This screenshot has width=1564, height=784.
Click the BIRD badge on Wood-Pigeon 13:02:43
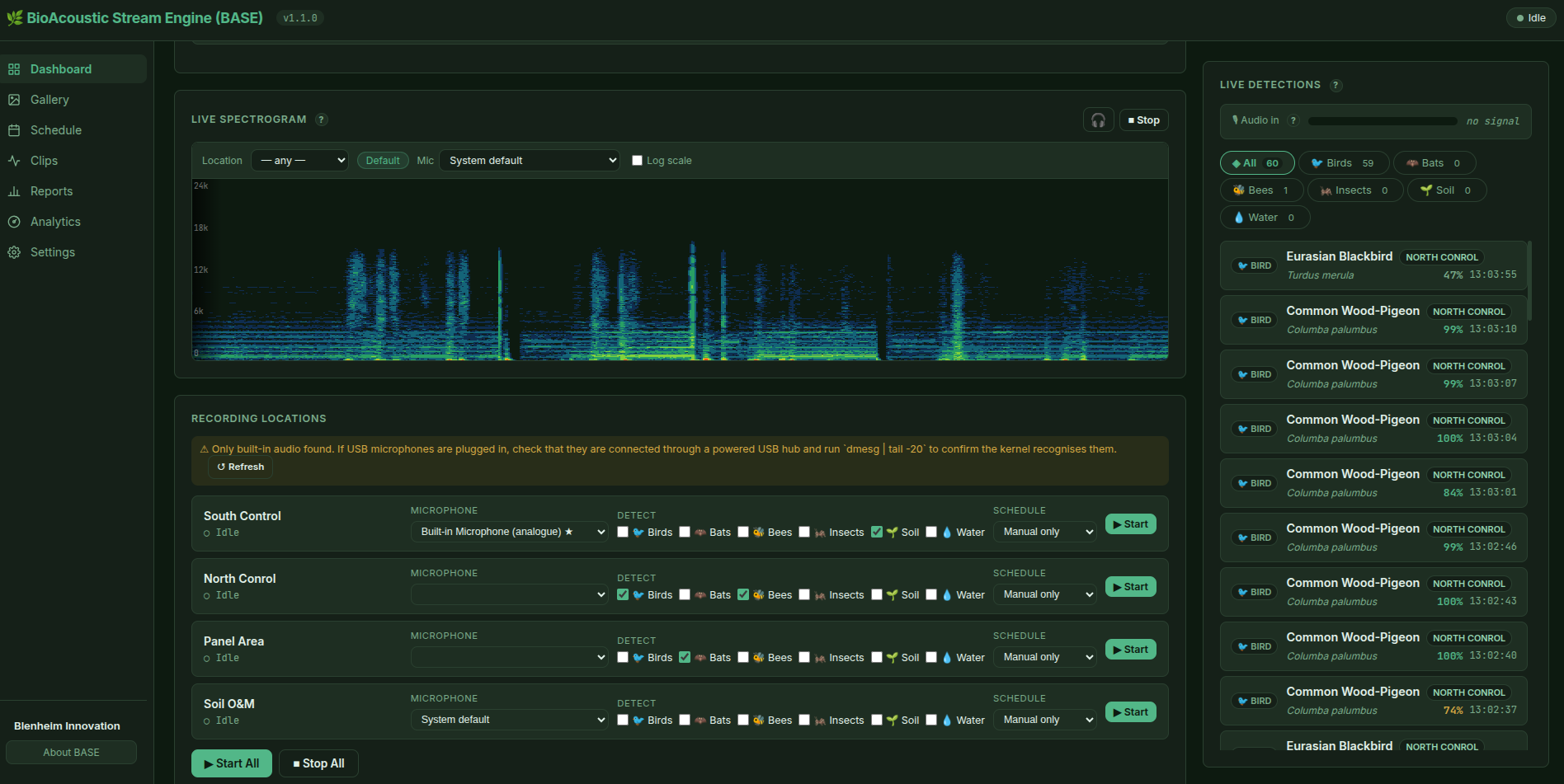[1254, 592]
